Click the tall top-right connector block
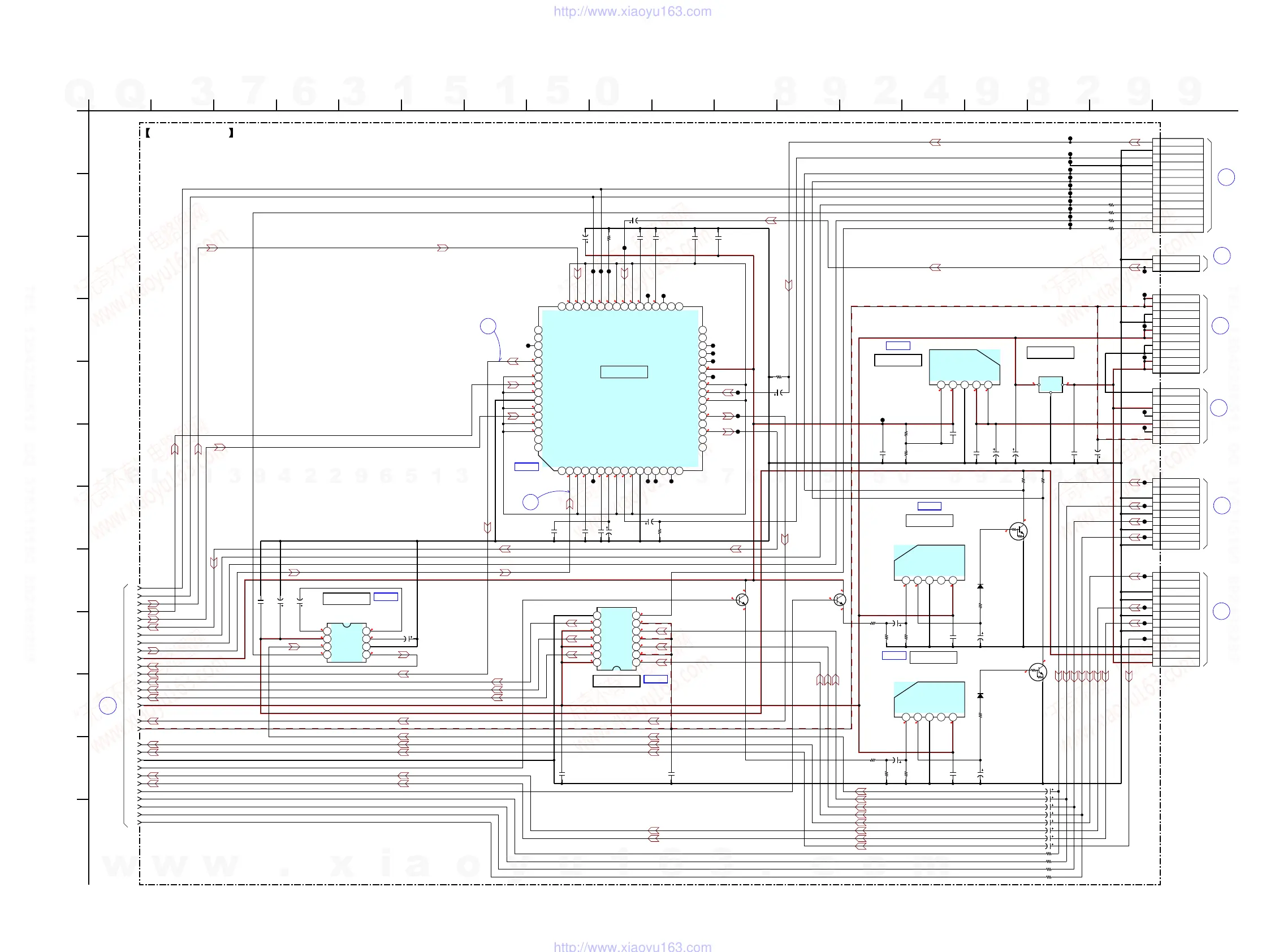The width and height of the screenshot is (1266, 952). pyautogui.click(x=1177, y=185)
